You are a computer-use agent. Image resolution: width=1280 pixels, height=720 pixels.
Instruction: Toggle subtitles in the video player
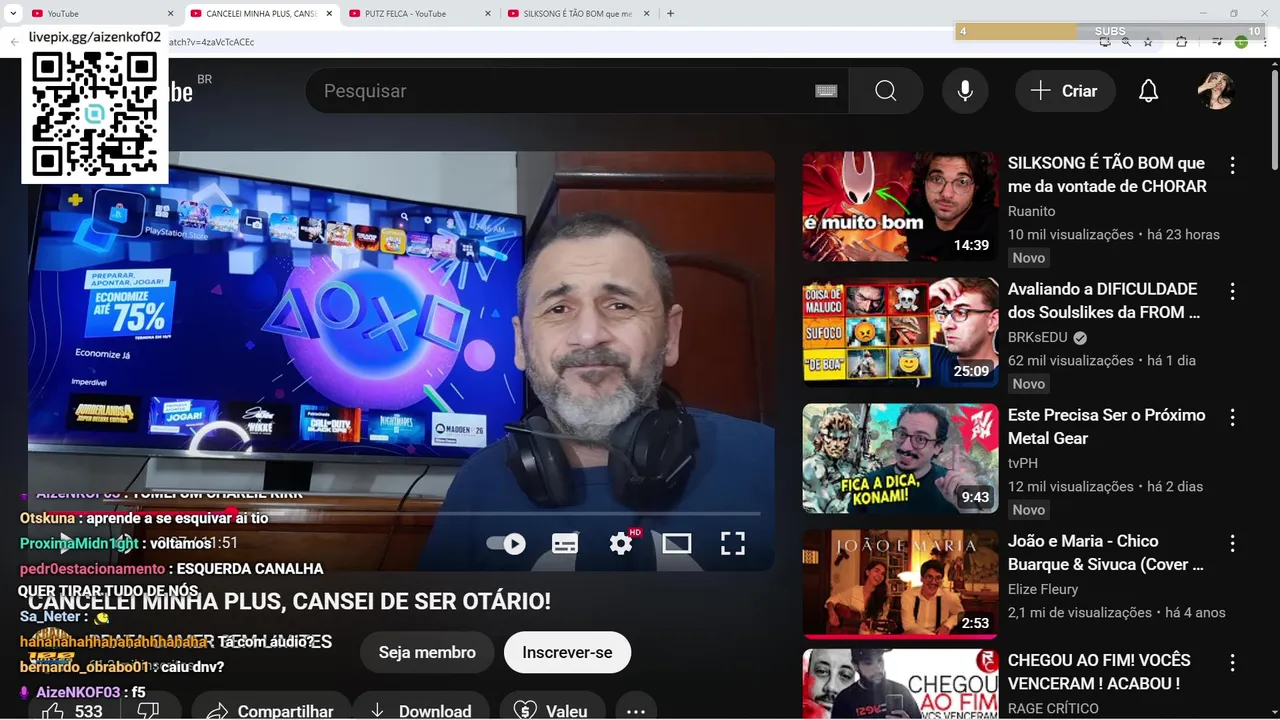pos(565,543)
